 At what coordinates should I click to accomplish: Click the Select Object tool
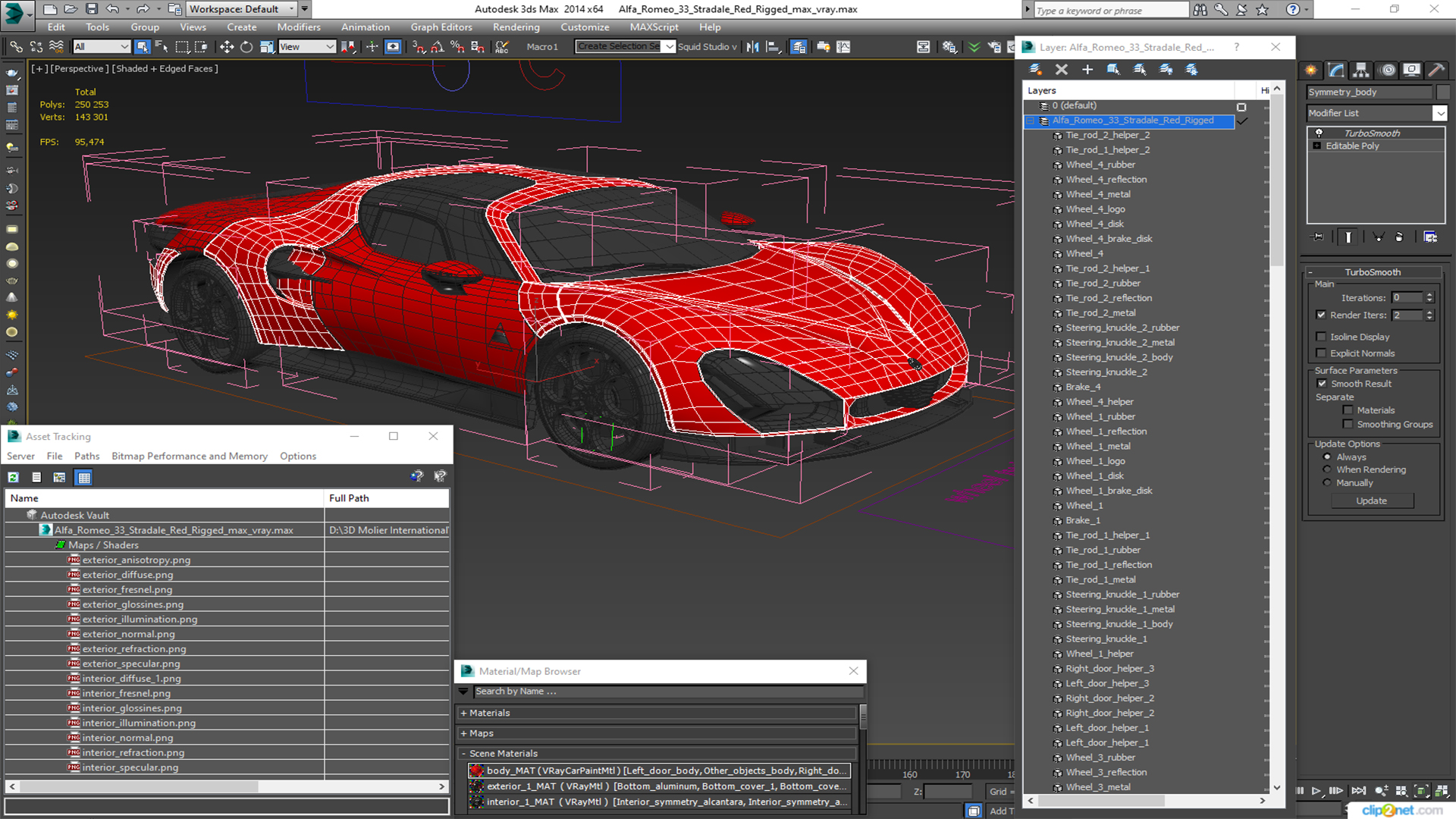pos(142,47)
